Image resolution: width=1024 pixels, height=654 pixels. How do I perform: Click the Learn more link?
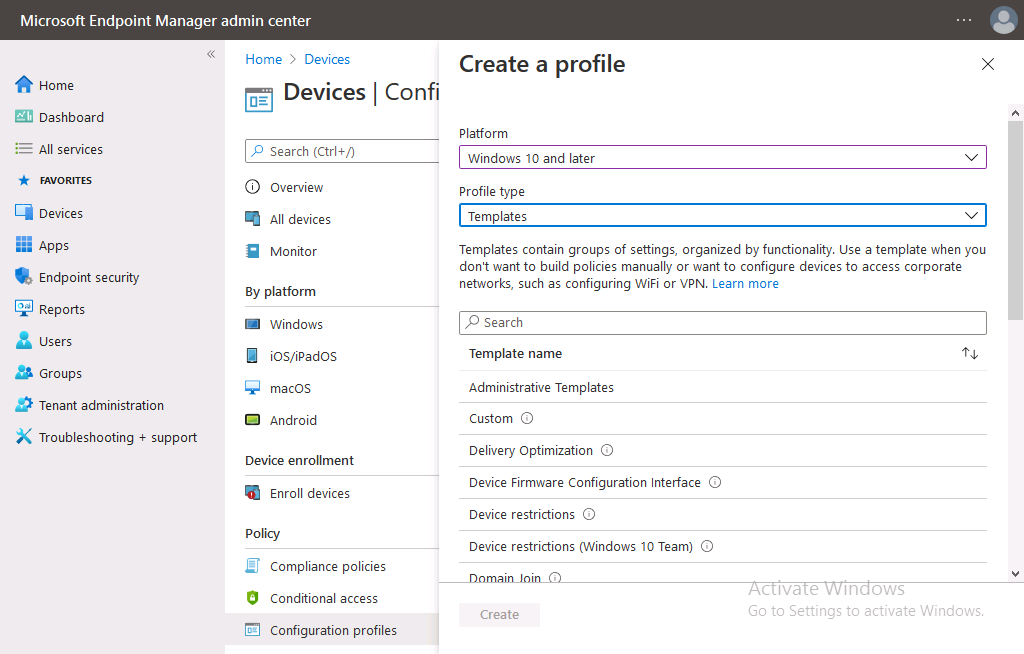745,284
